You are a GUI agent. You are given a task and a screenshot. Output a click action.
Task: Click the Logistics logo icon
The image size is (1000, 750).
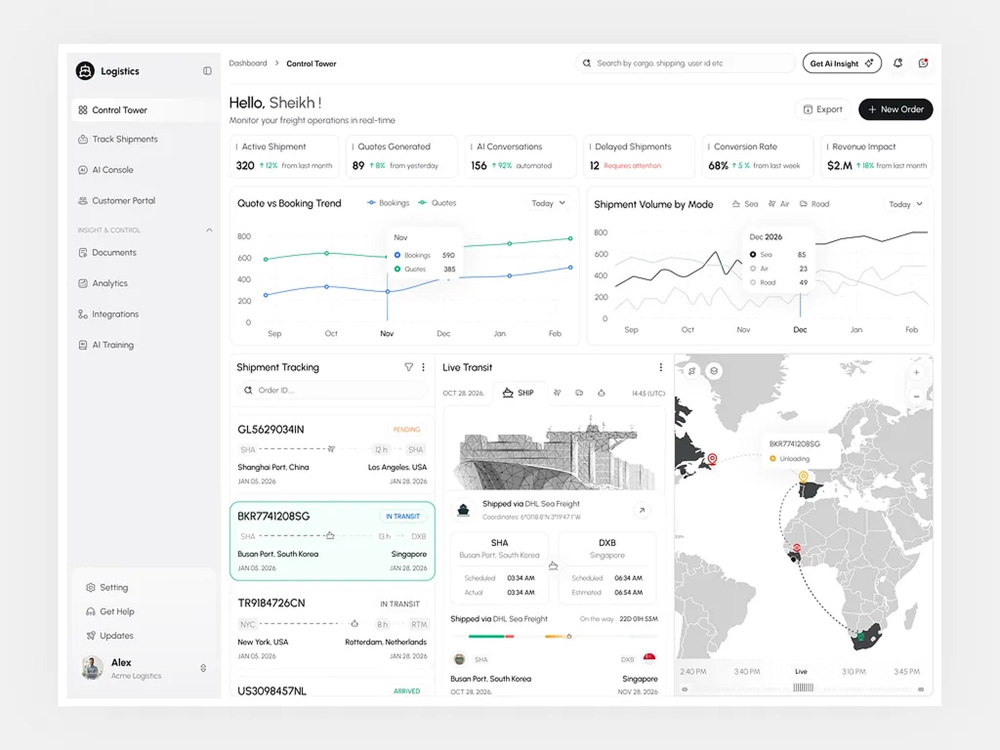click(x=85, y=71)
